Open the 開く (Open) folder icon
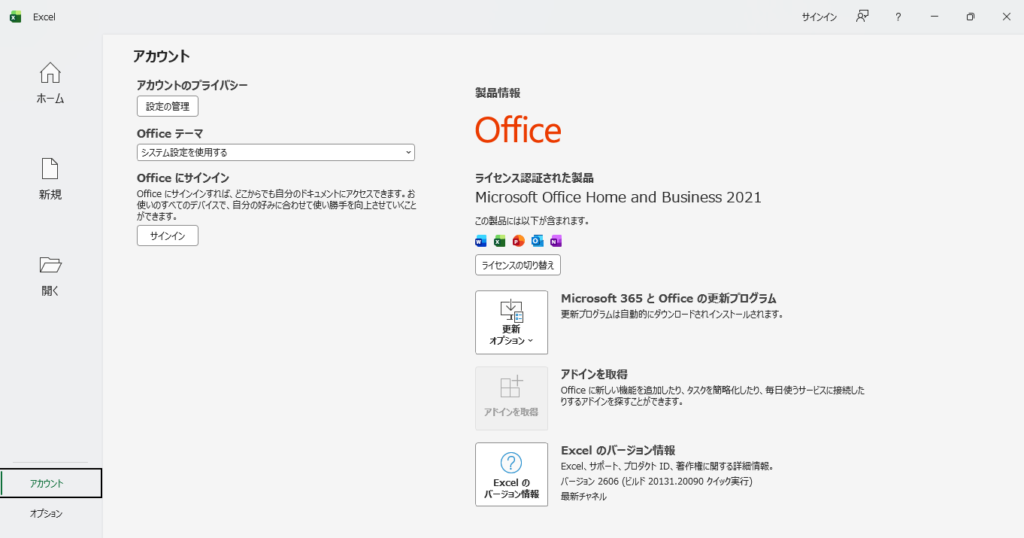The width and height of the screenshot is (1024, 538). point(50,264)
